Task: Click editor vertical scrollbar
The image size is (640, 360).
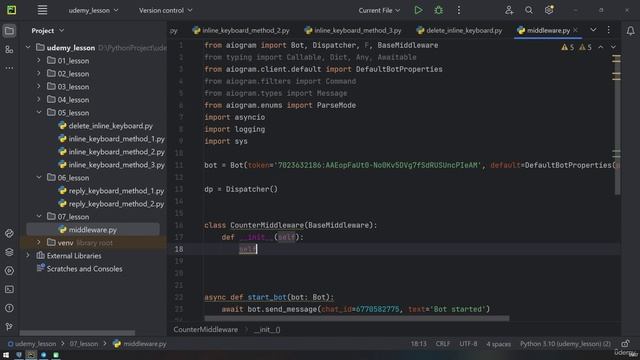Action: 617,124
